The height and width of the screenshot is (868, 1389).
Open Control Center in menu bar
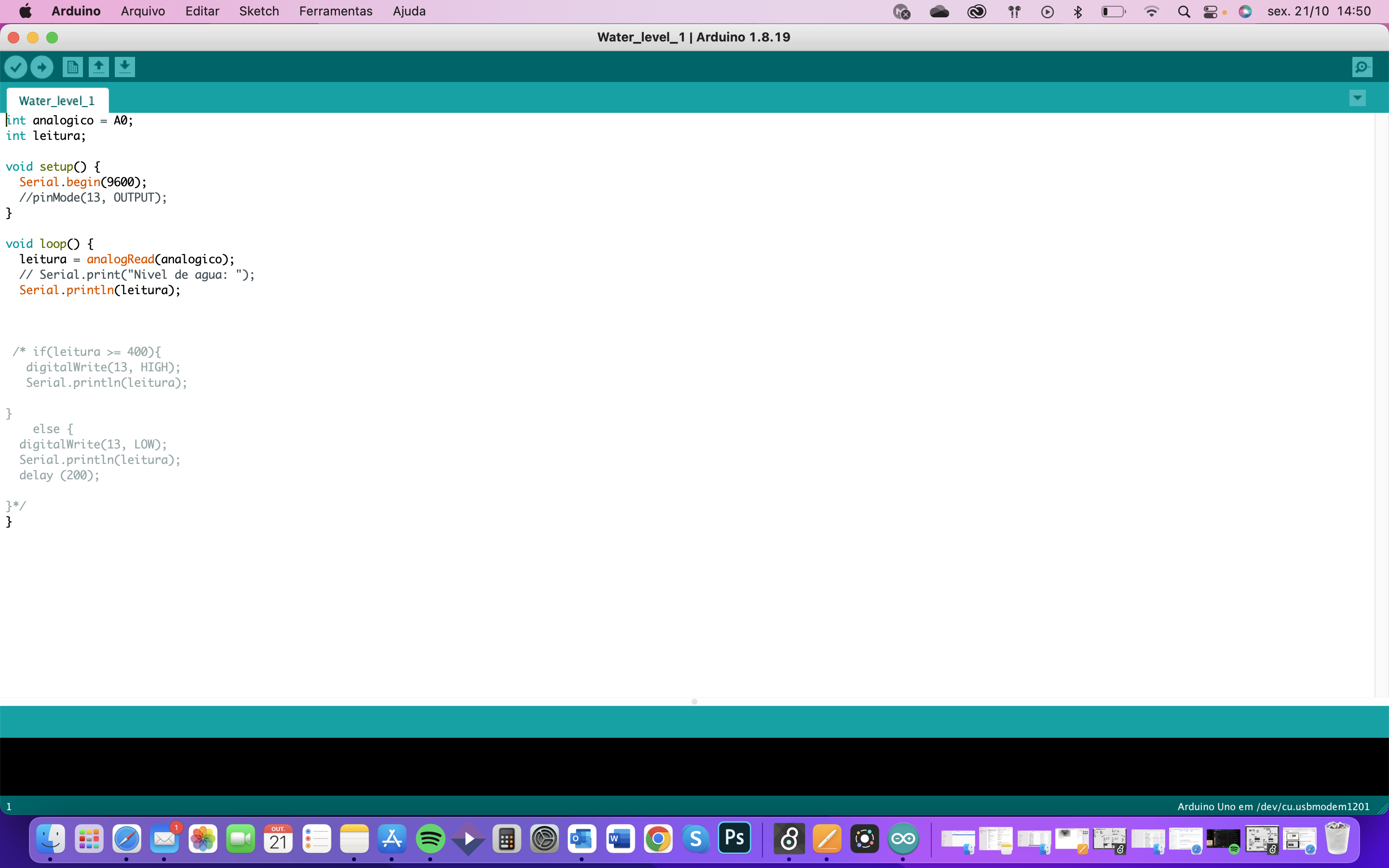(1211, 12)
